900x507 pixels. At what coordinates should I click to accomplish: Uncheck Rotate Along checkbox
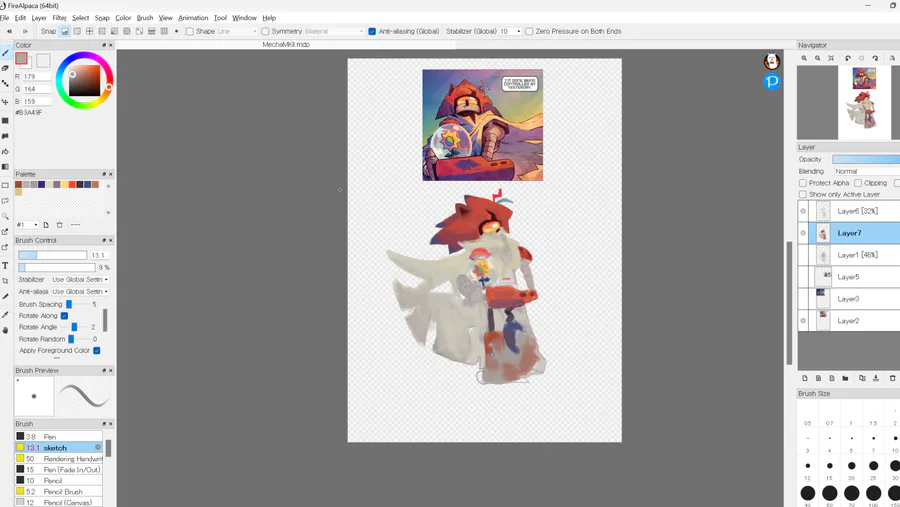tap(64, 316)
